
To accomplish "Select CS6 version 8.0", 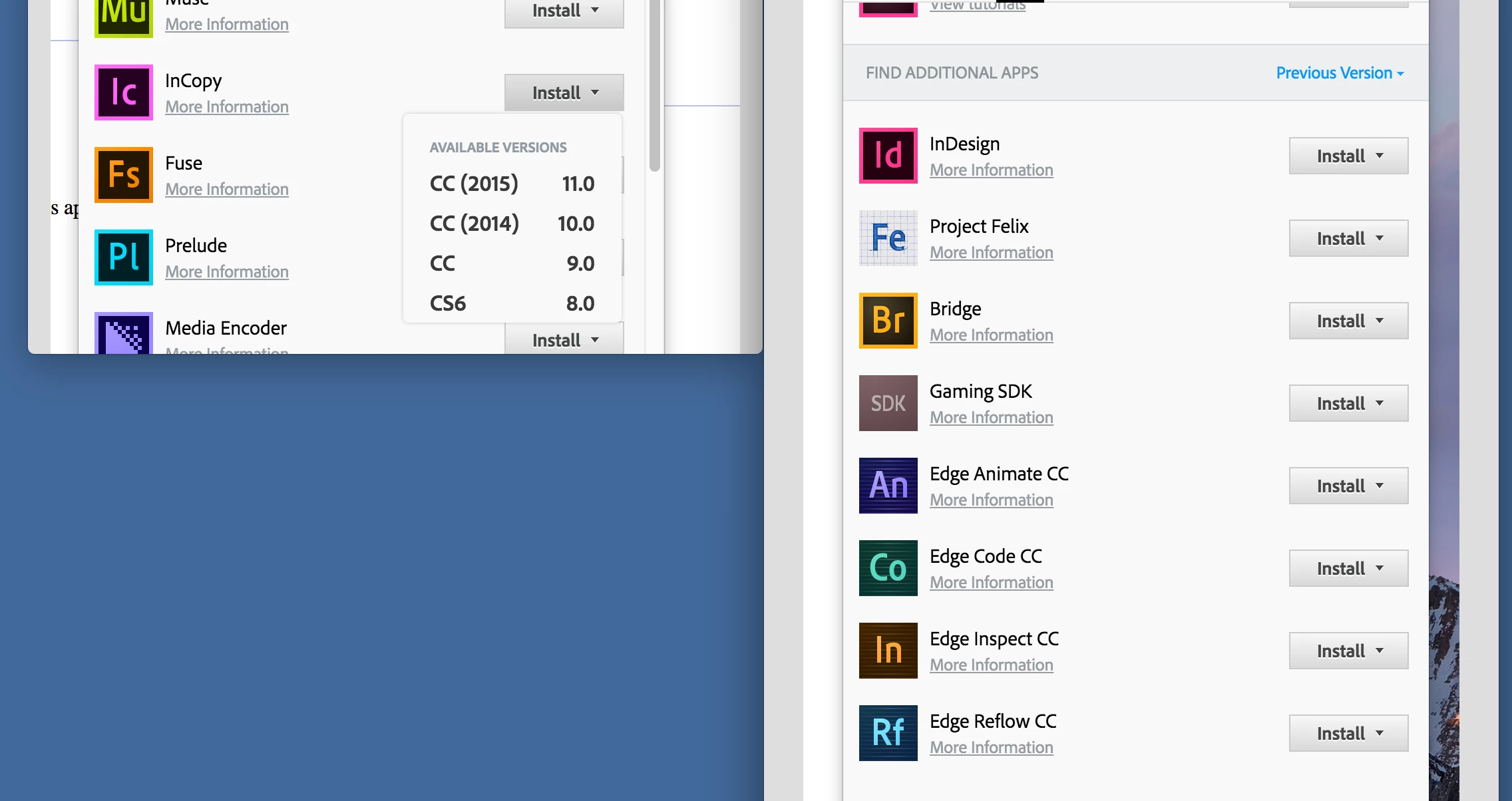I will 512,303.
